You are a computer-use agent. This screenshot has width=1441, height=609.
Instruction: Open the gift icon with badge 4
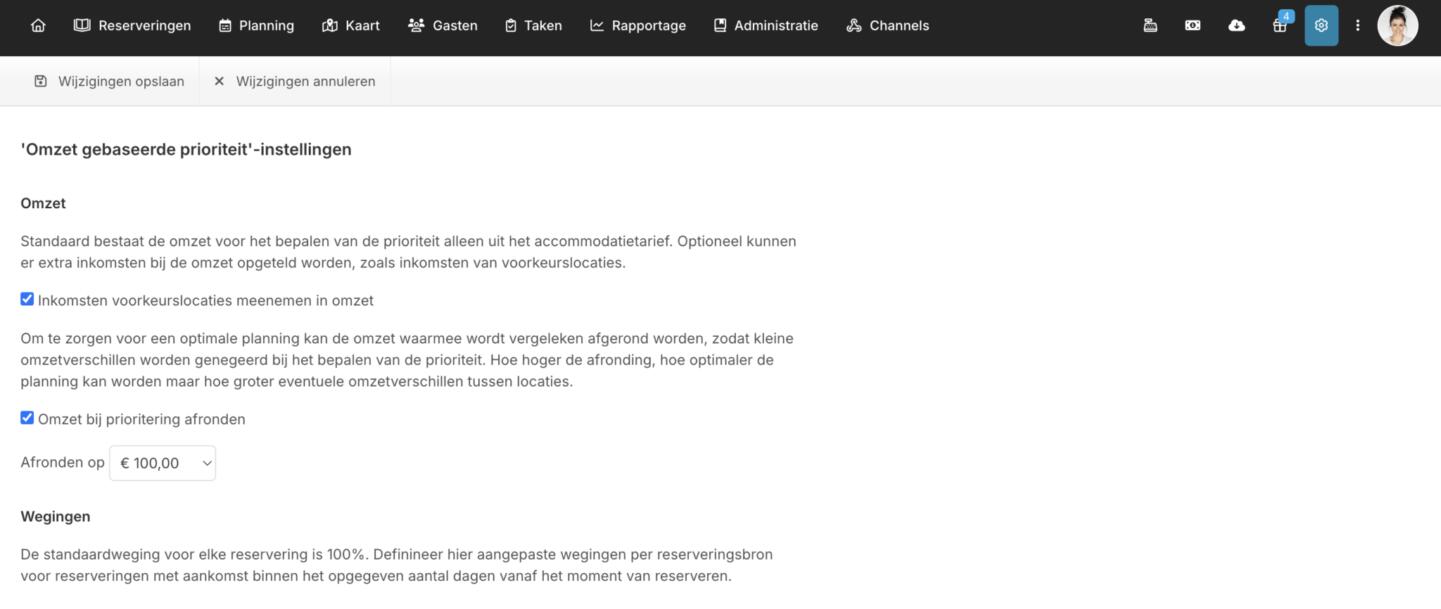point(1279,26)
